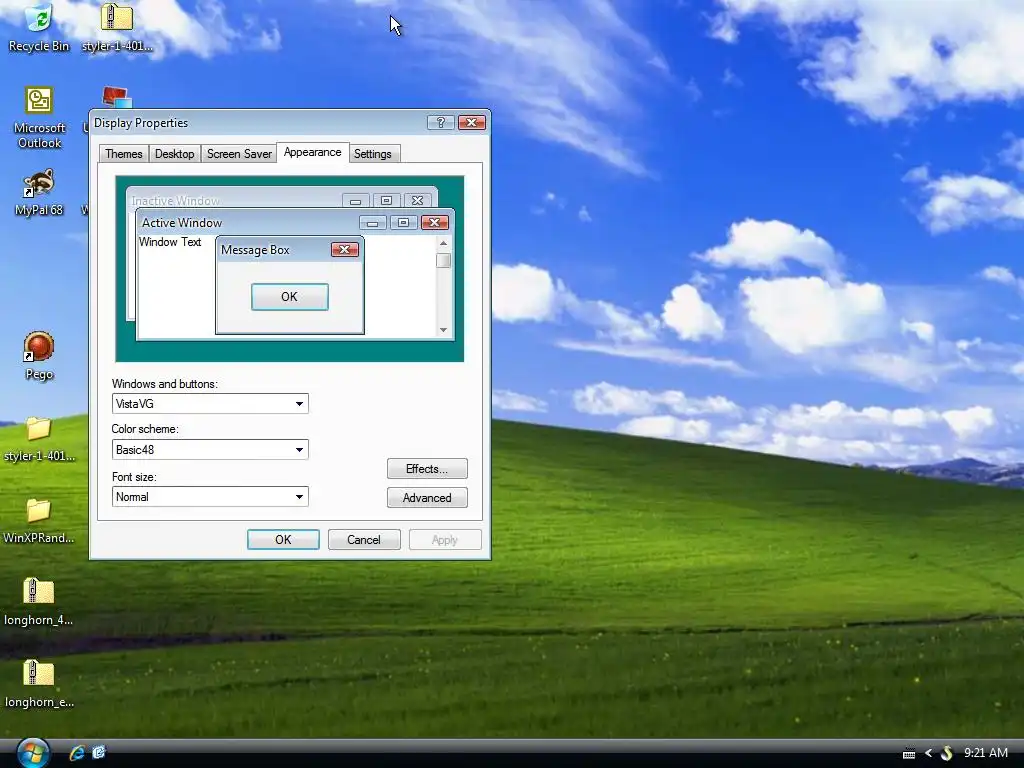Switch to the Themes tab

[x=123, y=153]
